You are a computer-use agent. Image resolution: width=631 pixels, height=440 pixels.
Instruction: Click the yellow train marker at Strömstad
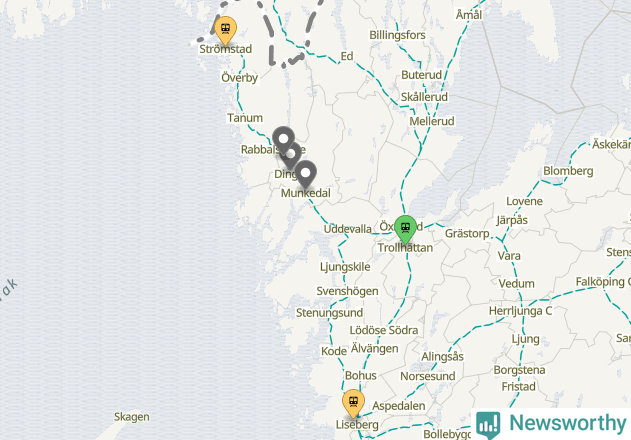pyautogui.click(x=225, y=30)
